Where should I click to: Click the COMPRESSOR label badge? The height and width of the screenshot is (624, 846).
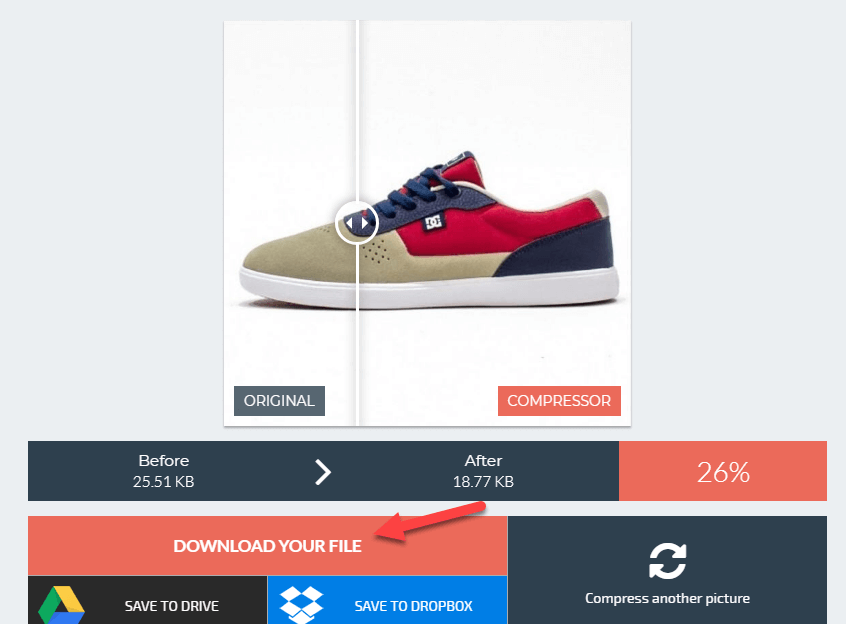[559, 401]
